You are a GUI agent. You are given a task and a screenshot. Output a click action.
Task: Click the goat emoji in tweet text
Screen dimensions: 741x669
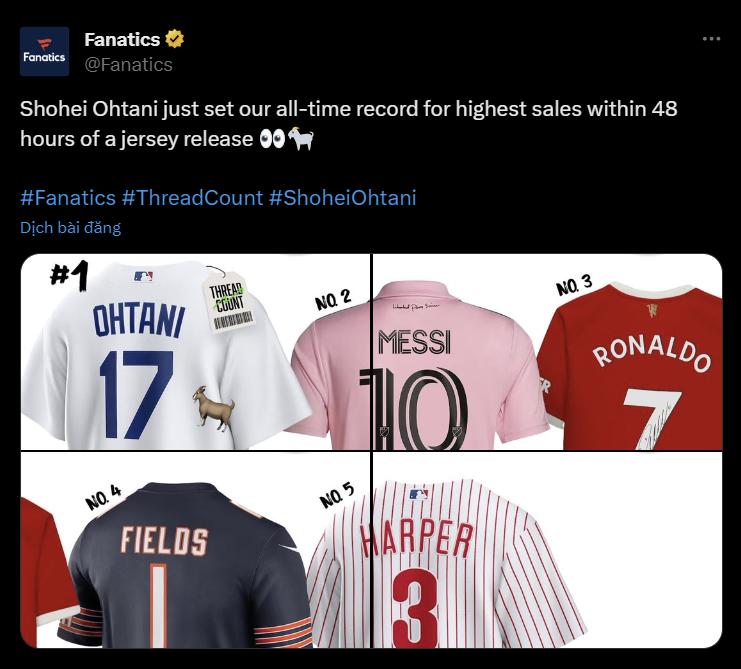301,139
